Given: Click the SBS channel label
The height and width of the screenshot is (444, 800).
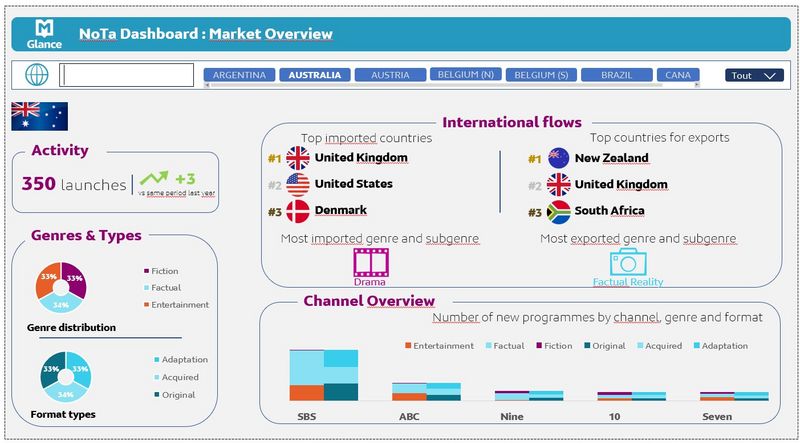Looking at the screenshot, I should click(x=307, y=416).
